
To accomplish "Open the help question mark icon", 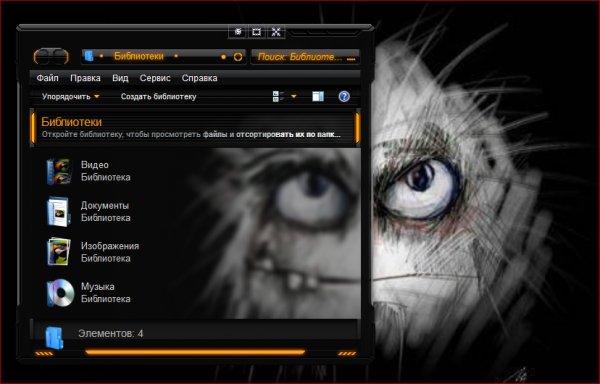I will point(344,96).
